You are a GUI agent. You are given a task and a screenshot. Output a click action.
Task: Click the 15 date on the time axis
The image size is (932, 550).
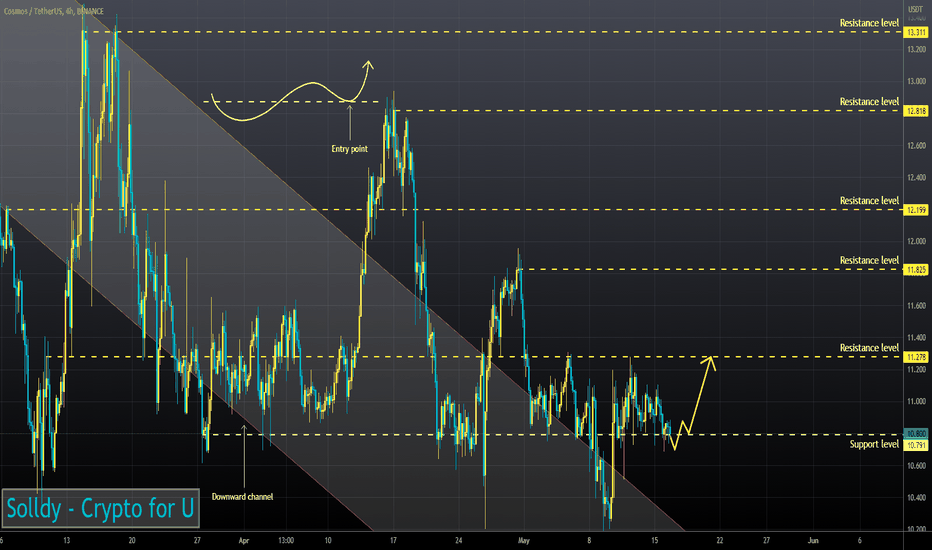[654, 540]
